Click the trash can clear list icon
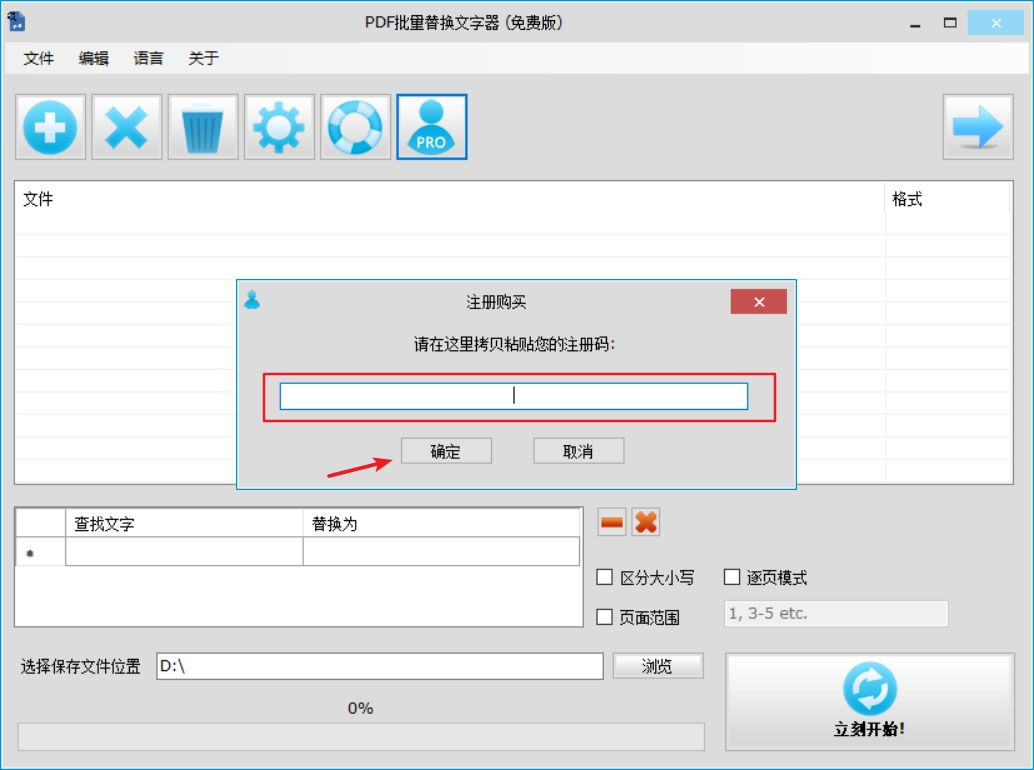The height and width of the screenshot is (770, 1034). click(x=202, y=127)
